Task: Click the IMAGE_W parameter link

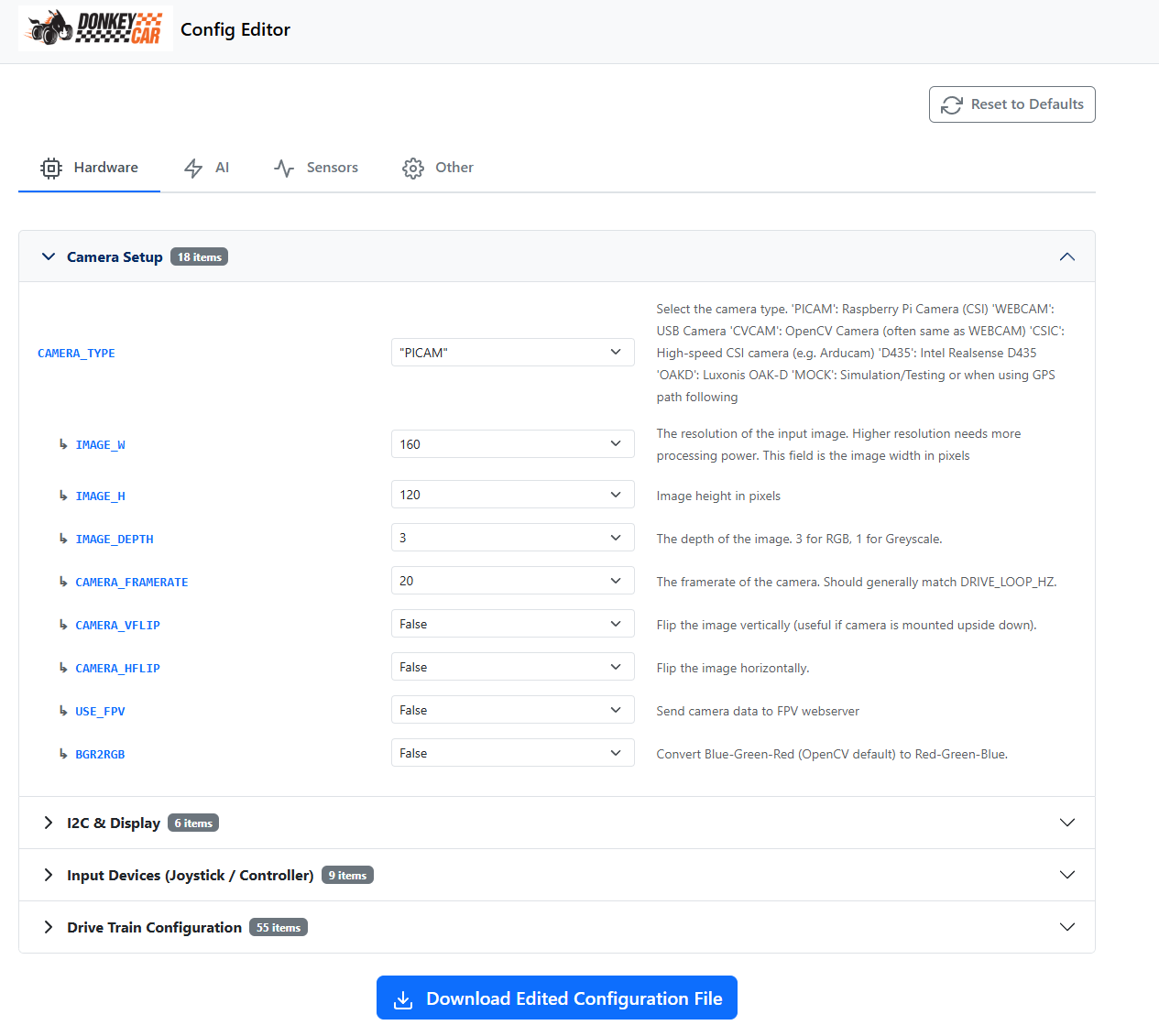Action: click(100, 444)
